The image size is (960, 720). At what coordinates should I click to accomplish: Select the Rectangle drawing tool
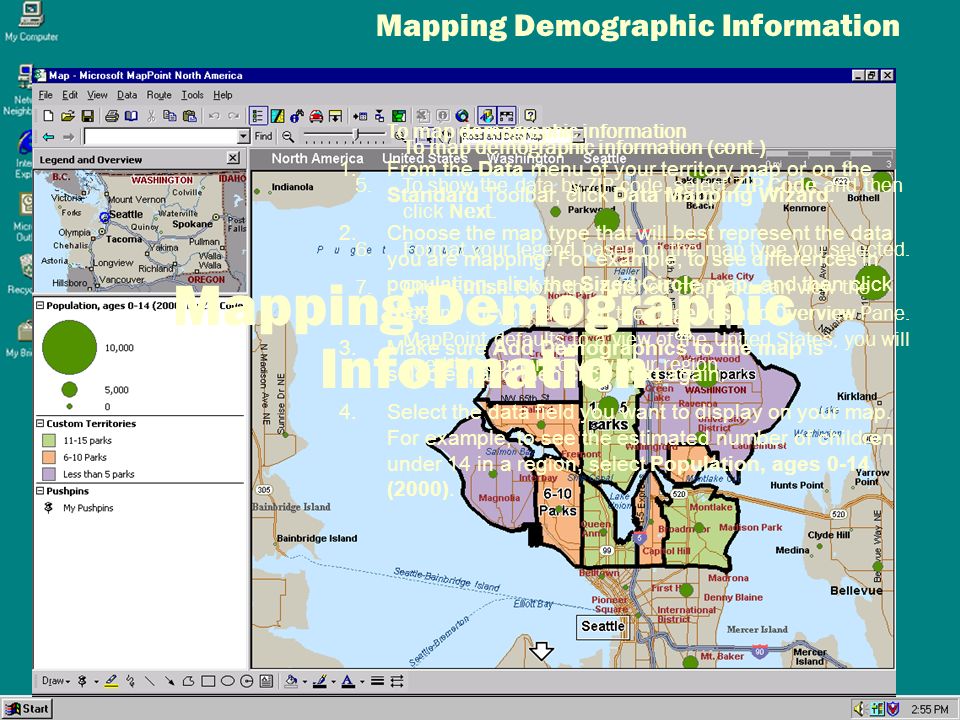[208, 681]
